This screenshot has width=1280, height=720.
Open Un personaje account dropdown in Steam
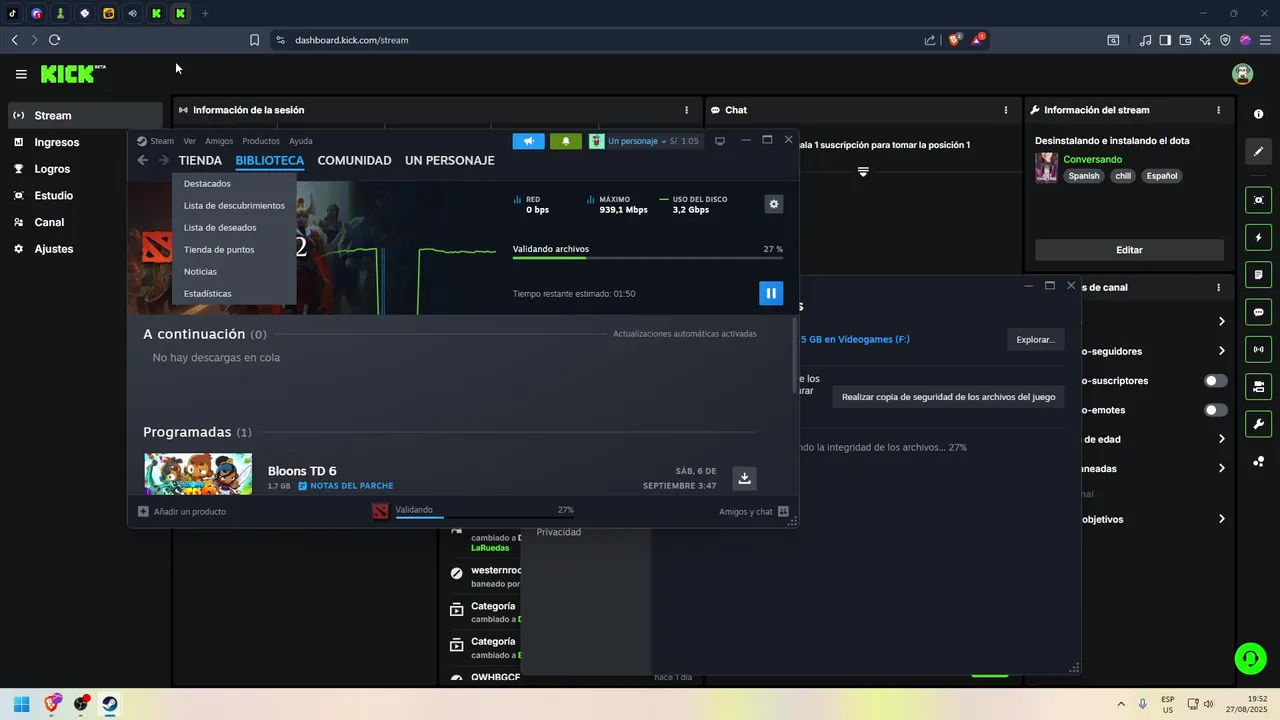[x=637, y=141]
